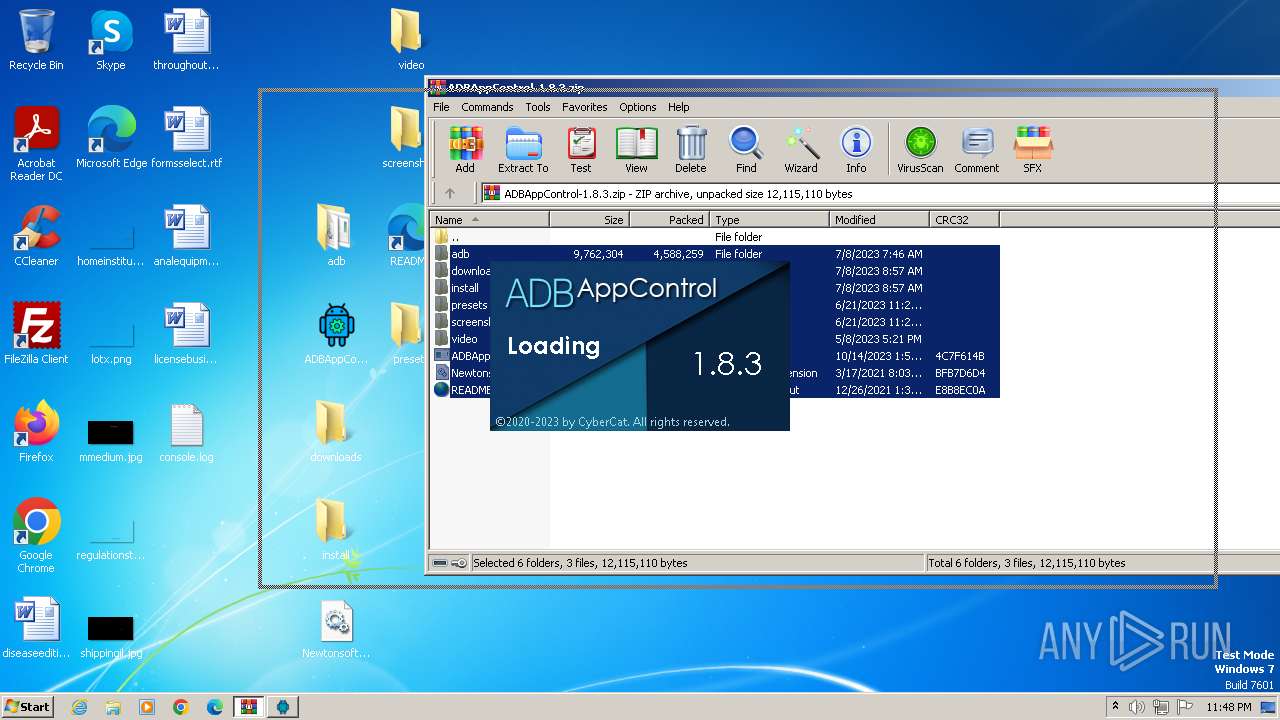1280x720 pixels.
Task: Open the Tools menu
Action: (x=538, y=107)
